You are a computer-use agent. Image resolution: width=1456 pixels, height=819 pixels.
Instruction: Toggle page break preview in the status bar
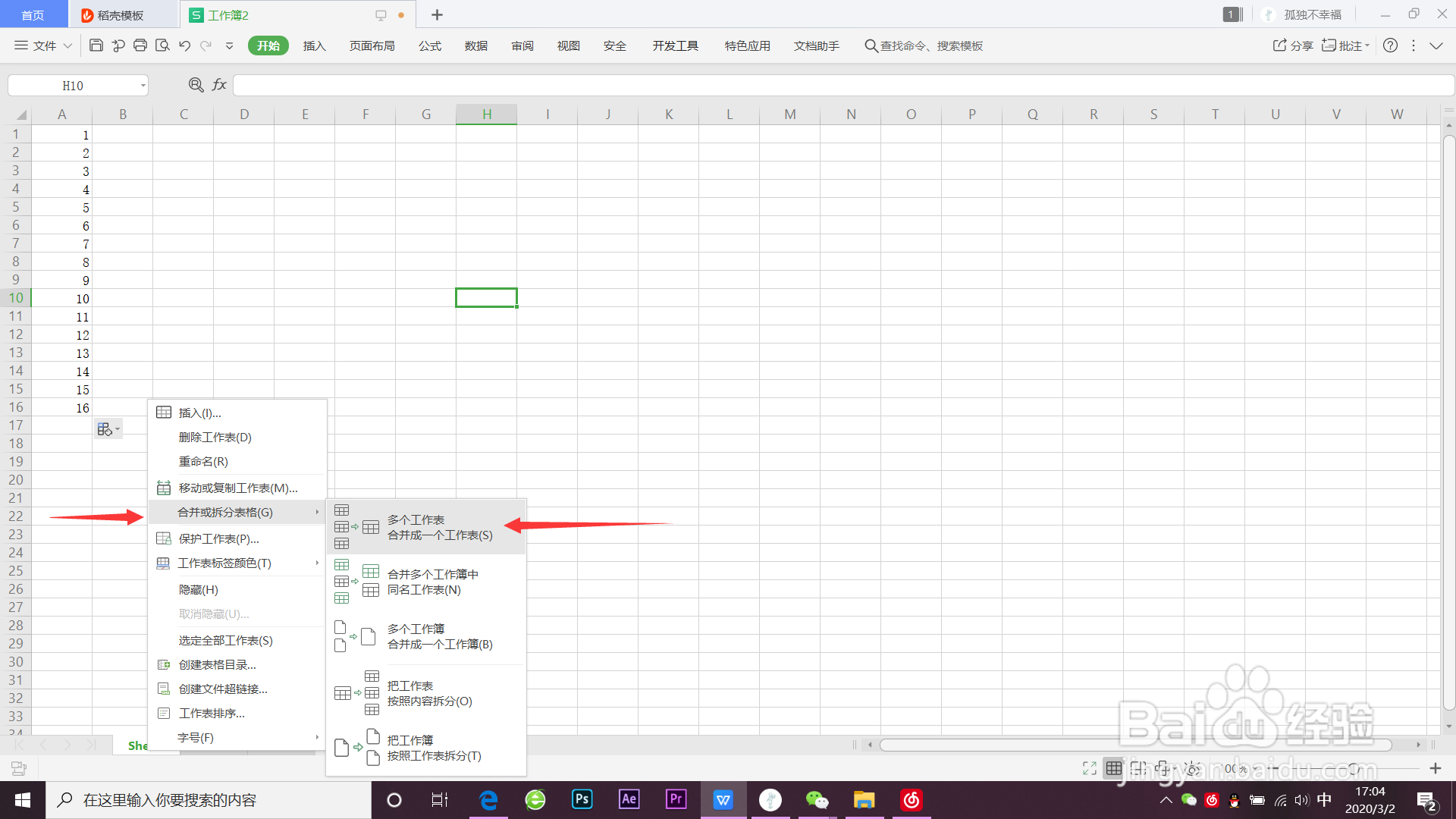tap(1138, 768)
